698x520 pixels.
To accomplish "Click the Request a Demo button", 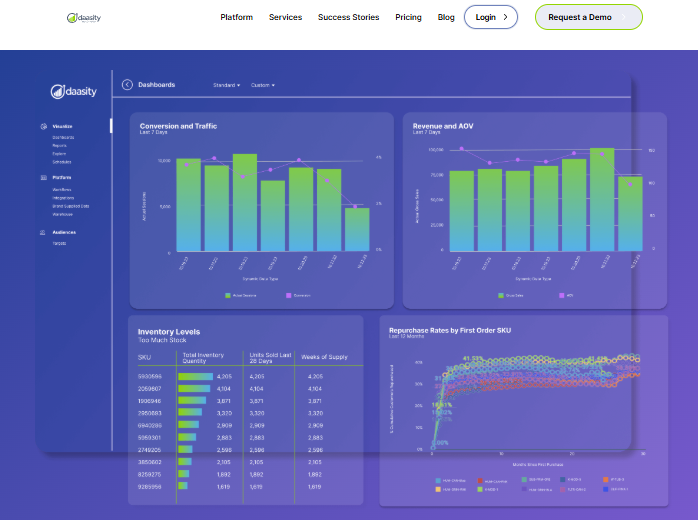I will (588, 17).
